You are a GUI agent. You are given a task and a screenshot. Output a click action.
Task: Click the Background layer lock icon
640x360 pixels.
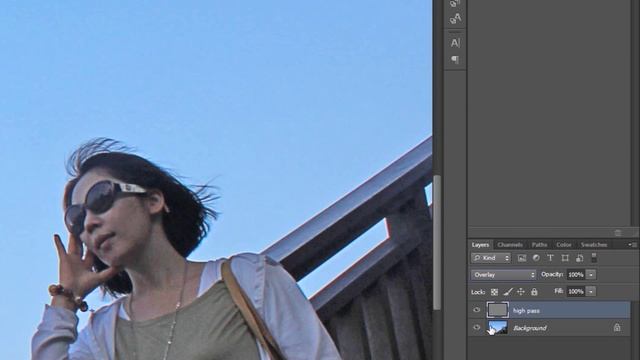[617, 327]
